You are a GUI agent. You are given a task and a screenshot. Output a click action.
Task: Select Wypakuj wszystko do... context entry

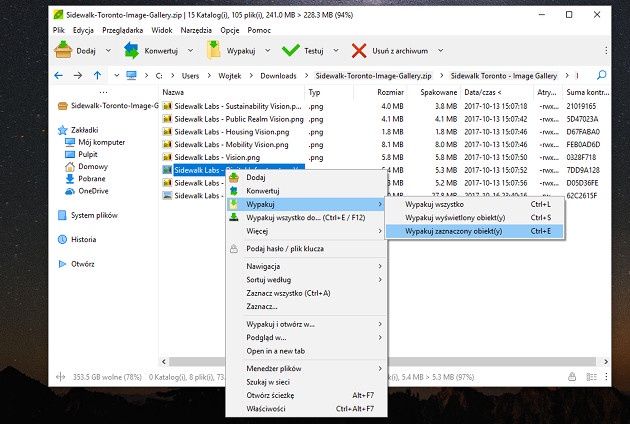(x=307, y=218)
